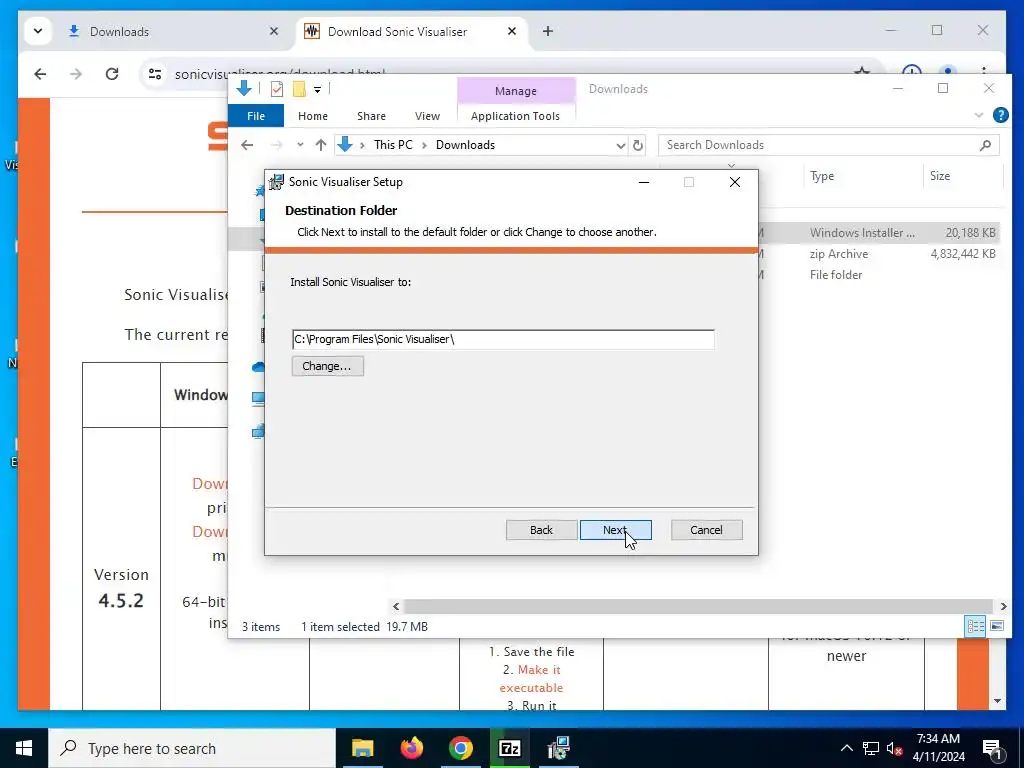Cancel the Sonic Visualiser installation
The width and height of the screenshot is (1024, 768).
tap(706, 530)
